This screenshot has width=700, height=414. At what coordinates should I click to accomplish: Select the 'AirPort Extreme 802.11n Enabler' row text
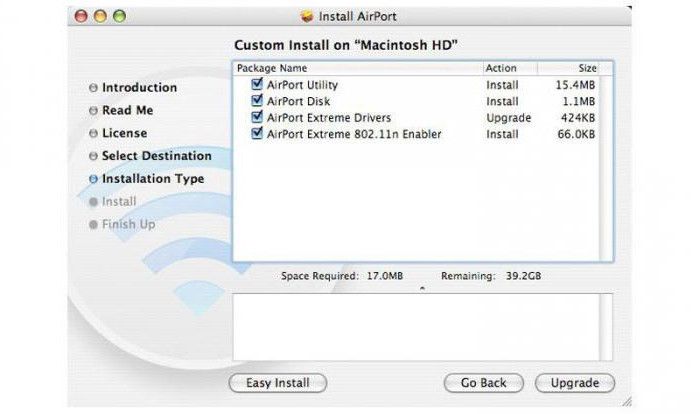[x=354, y=134]
